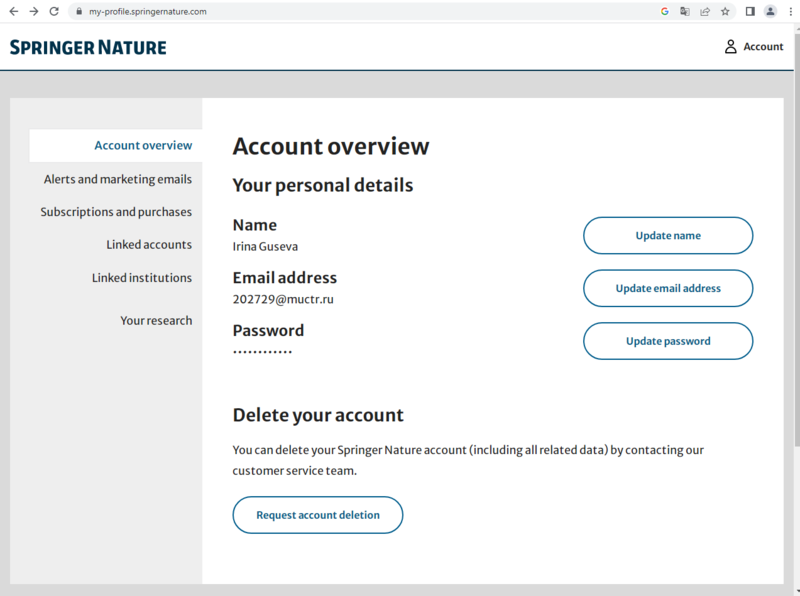Open the Chrome profile avatar

pyautogui.click(x=770, y=12)
